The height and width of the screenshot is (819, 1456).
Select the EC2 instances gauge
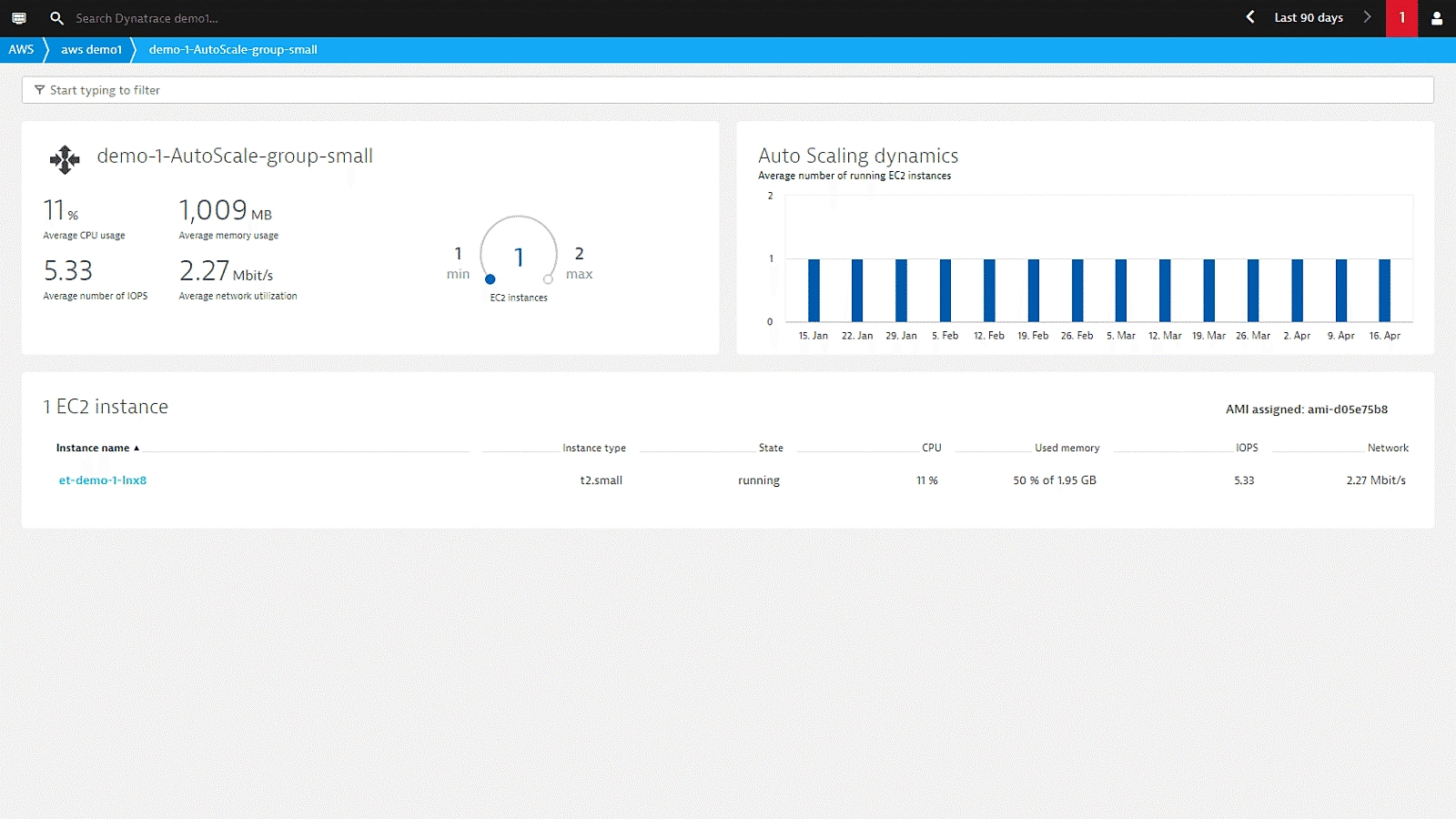click(519, 256)
